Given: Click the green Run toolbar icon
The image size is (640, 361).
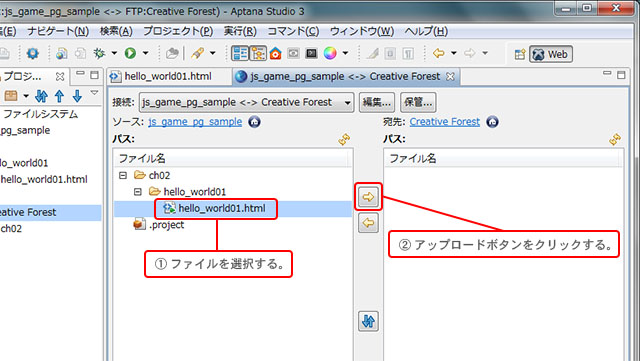Looking at the screenshot, I should point(130,53).
